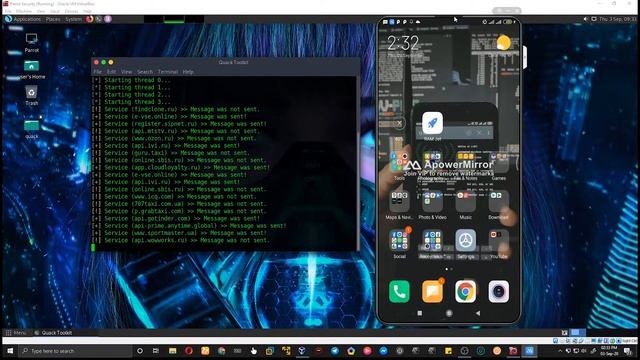Open the RAM Jet rocket app on phone
This screenshot has width=640, height=360.
[432, 122]
